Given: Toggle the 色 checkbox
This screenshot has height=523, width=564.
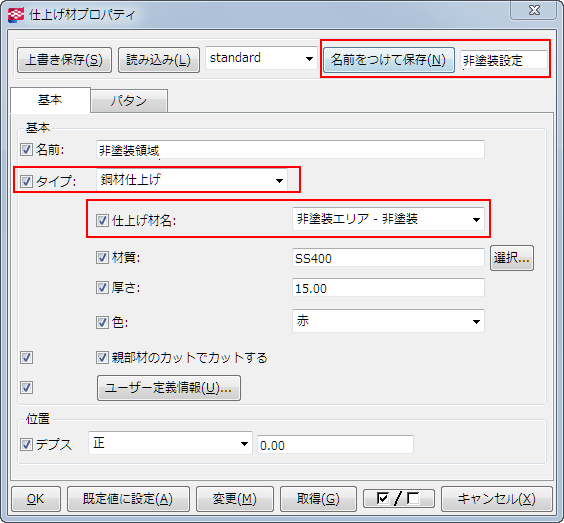Looking at the screenshot, I should click(x=102, y=322).
